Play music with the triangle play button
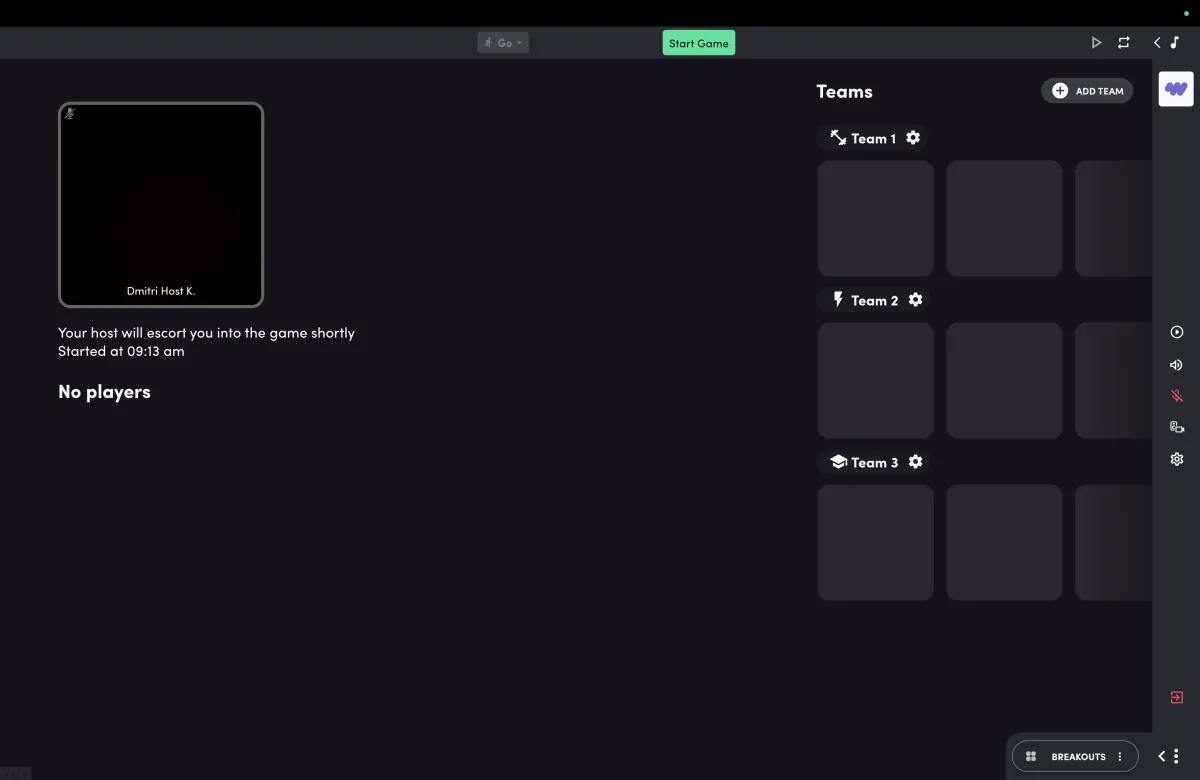The image size is (1200, 780). tap(1096, 43)
